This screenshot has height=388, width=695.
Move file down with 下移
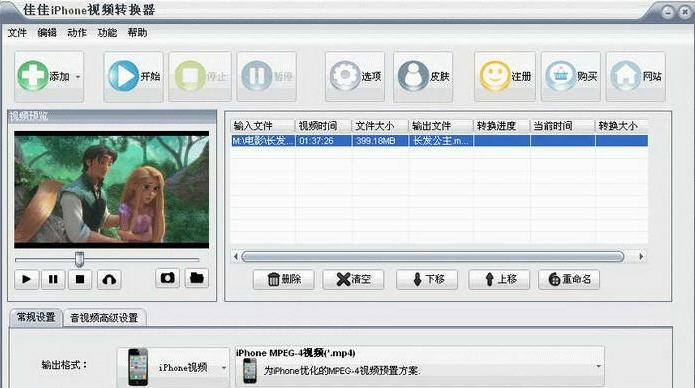tap(427, 279)
